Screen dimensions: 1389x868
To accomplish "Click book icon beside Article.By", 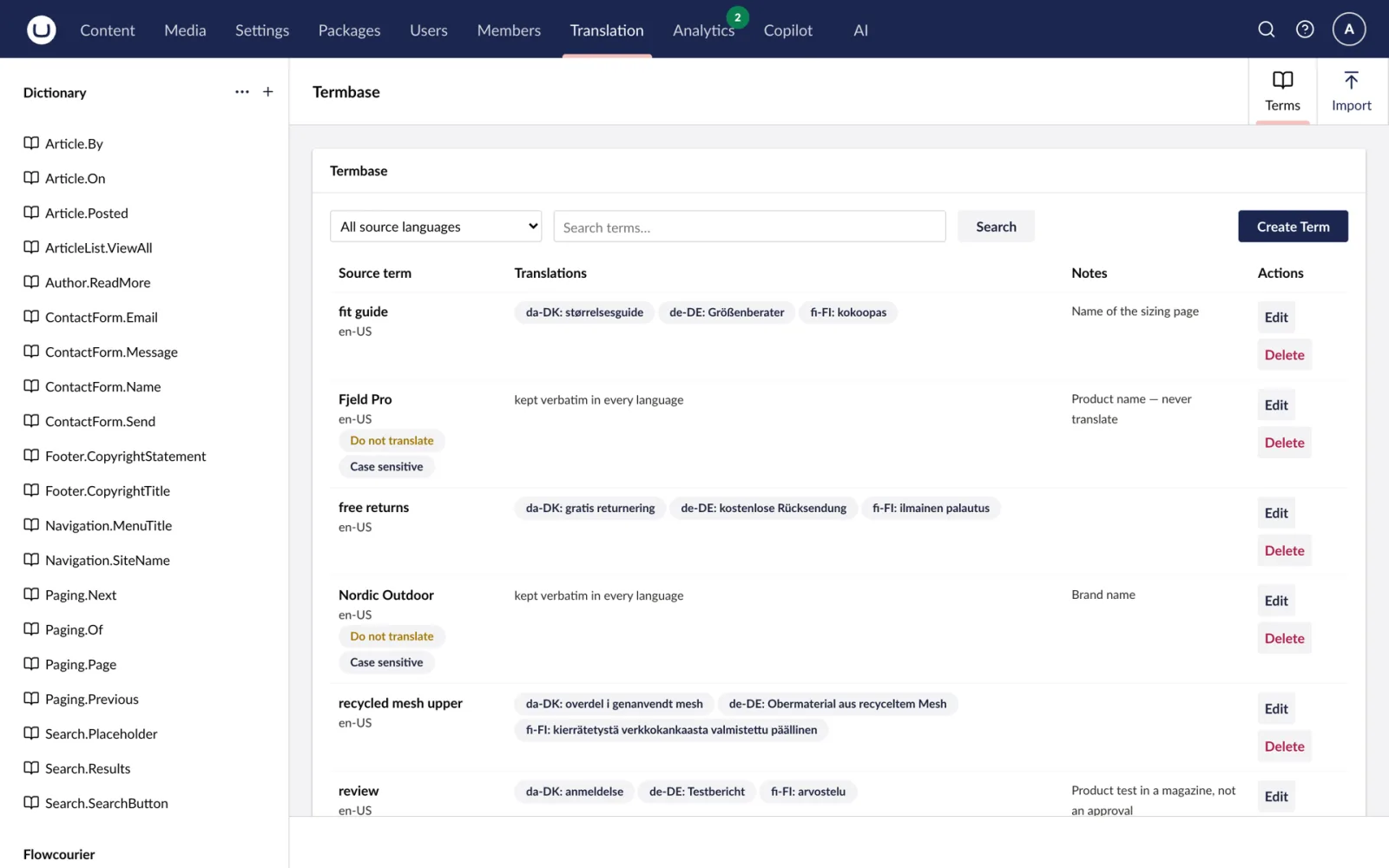I will click(x=31, y=143).
